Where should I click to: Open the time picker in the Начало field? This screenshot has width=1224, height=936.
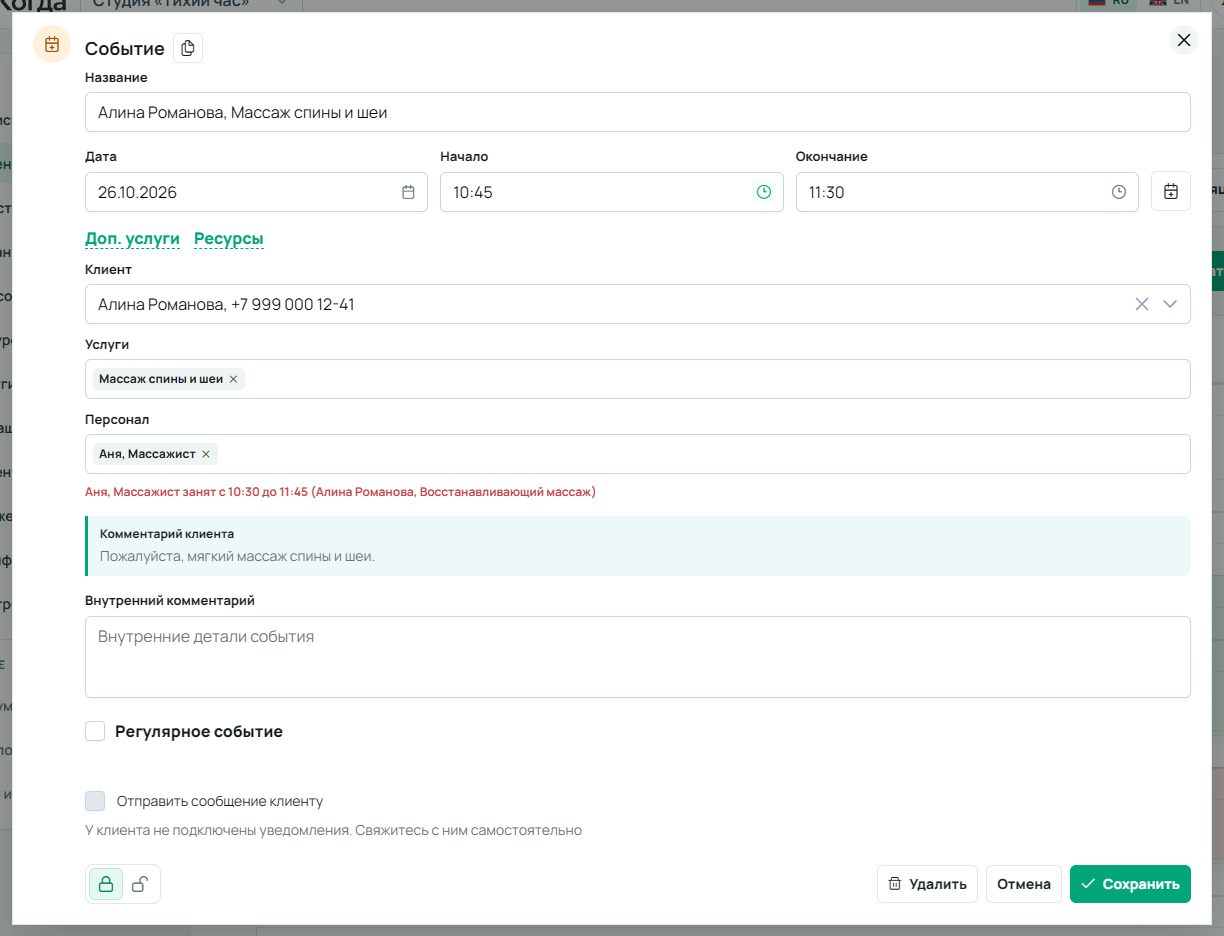pos(764,192)
